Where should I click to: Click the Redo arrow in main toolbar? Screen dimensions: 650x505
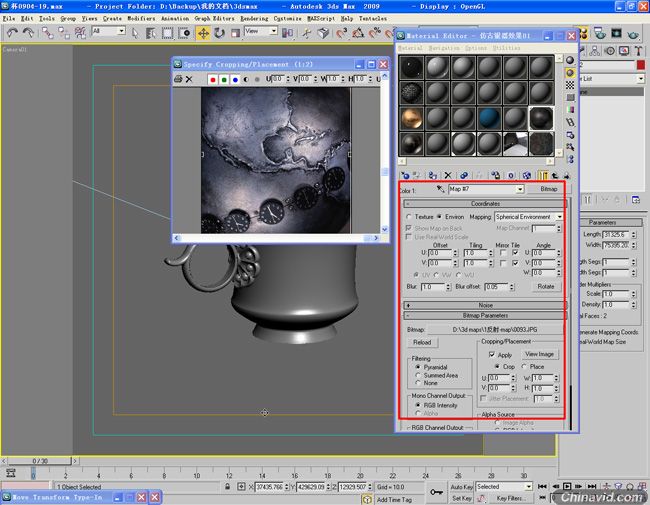(28, 33)
